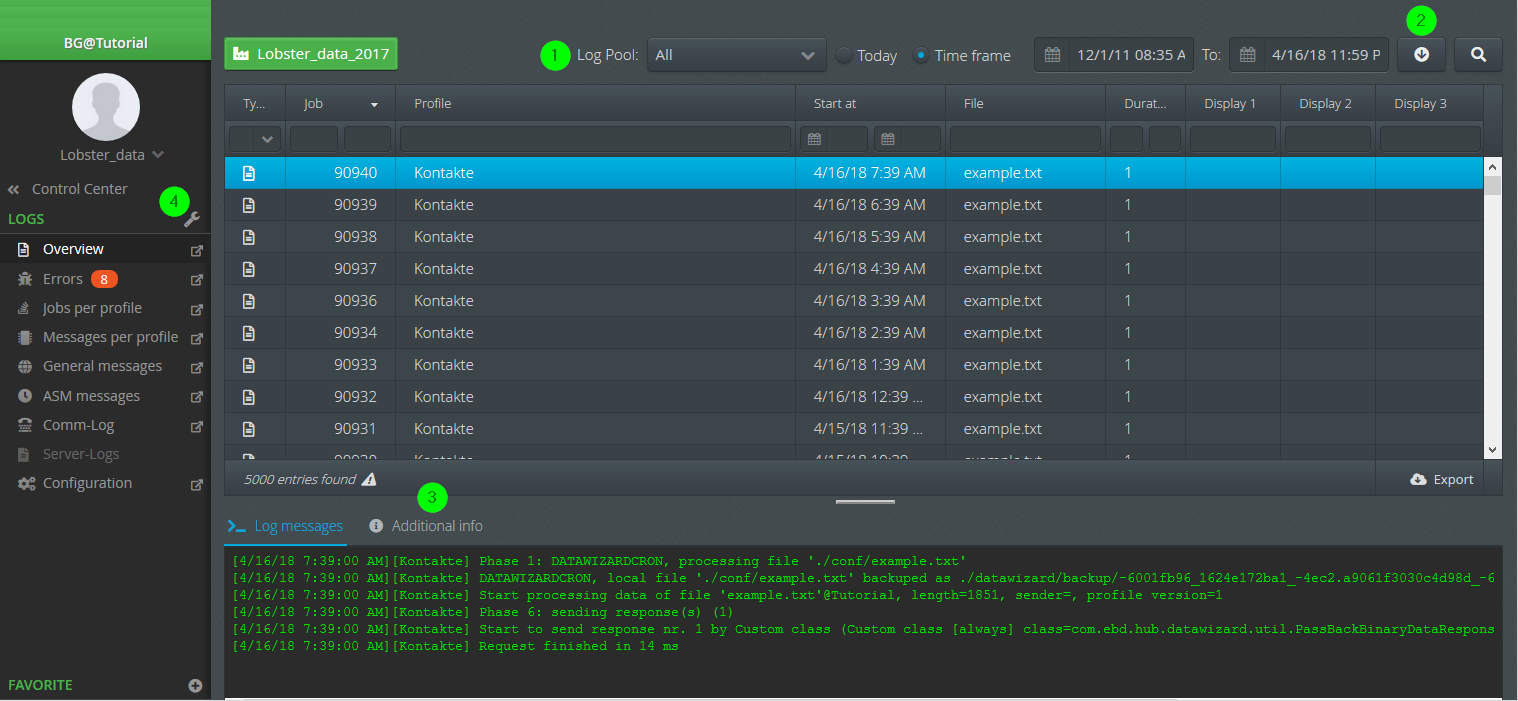The image size is (1518, 701).
Task: Click the user avatar picture
Action: pos(105,106)
